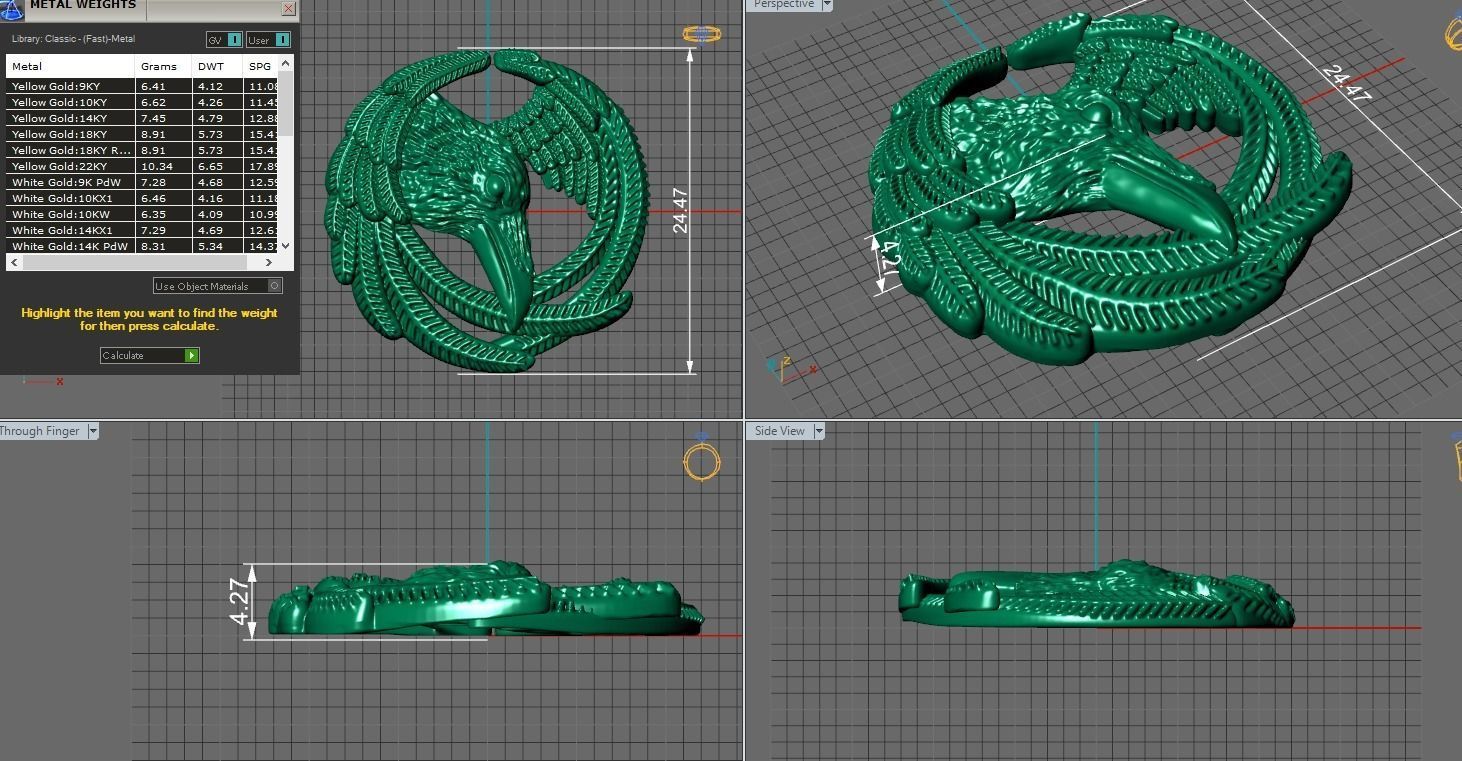This screenshot has width=1462, height=761.
Task: Select the Yellow Gold:14KY row
Action: 142,118
